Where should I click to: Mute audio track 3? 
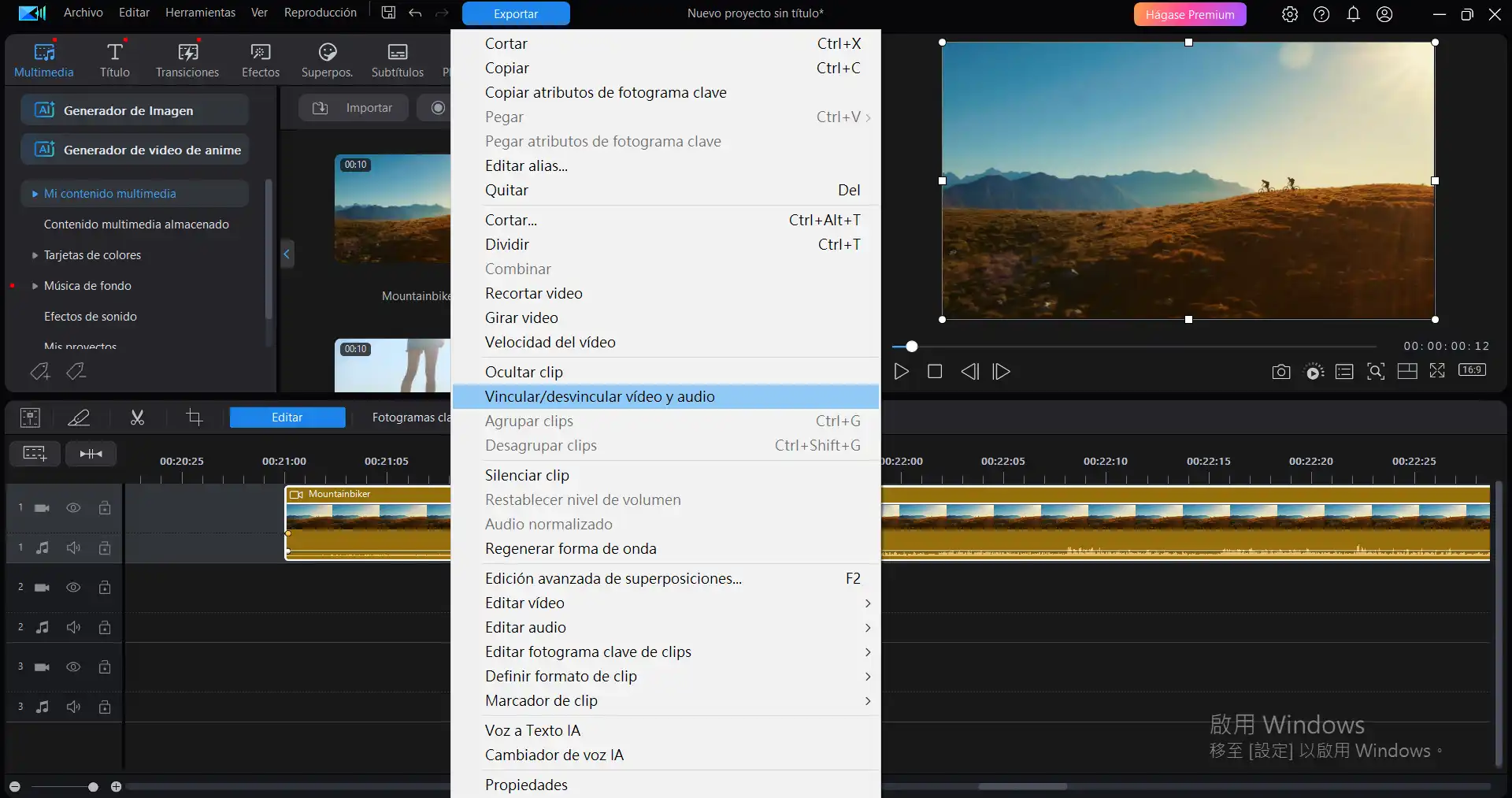tap(73, 707)
